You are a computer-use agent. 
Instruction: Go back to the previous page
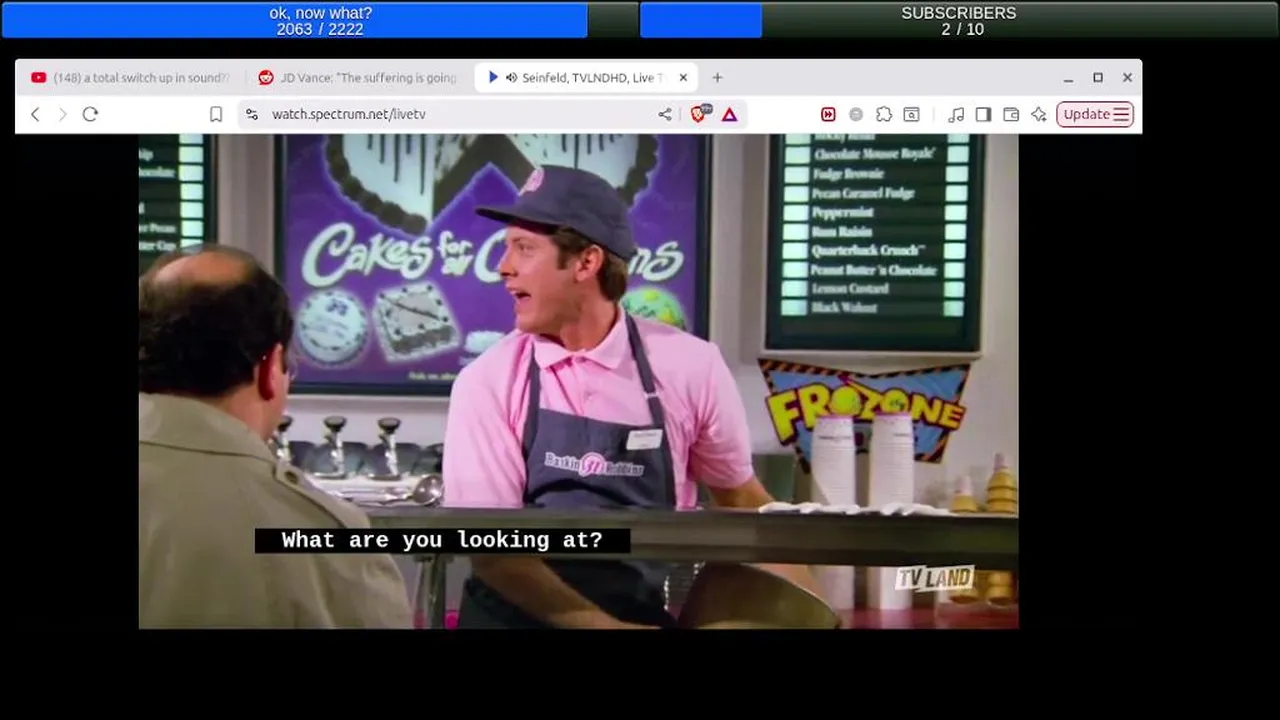(35, 114)
